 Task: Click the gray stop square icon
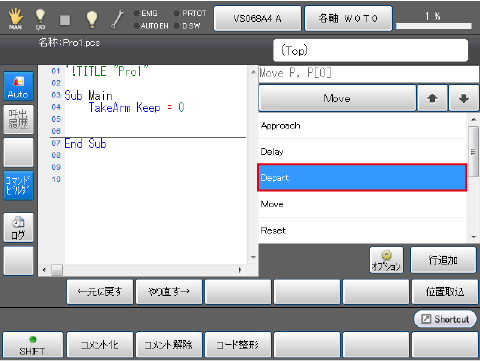click(x=65, y=20)
